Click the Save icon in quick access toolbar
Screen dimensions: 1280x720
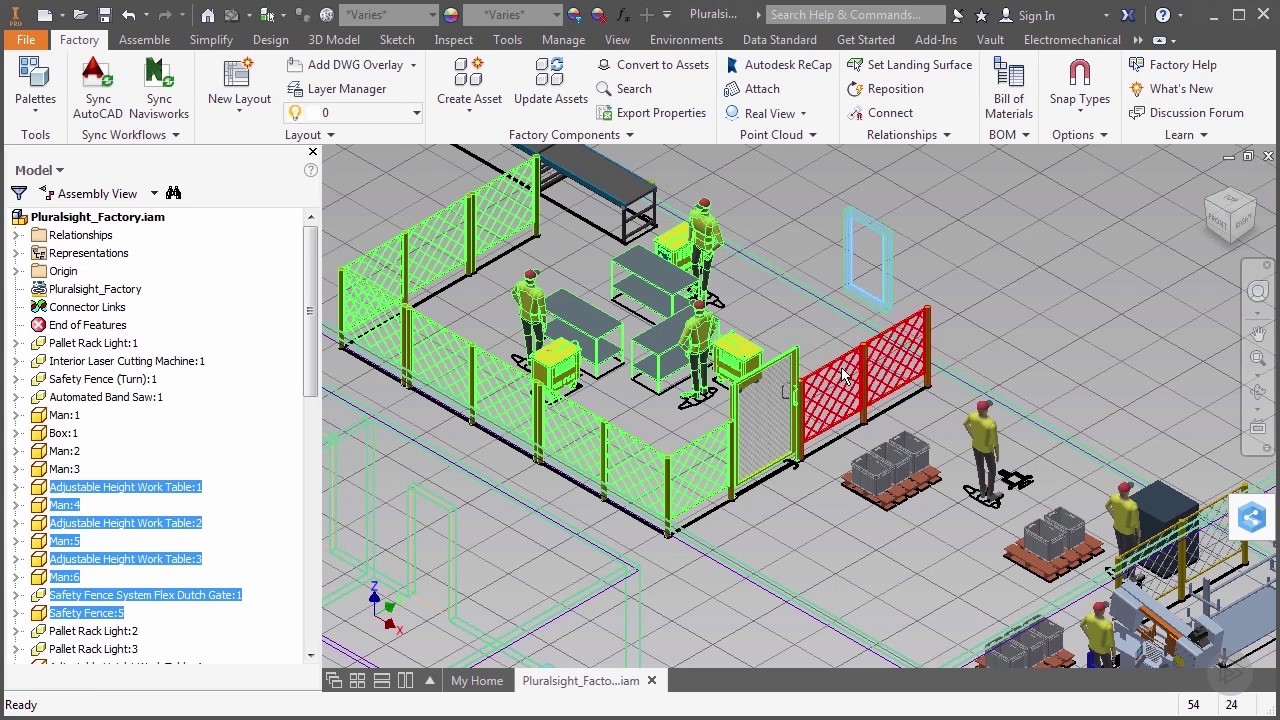[104, 15]
